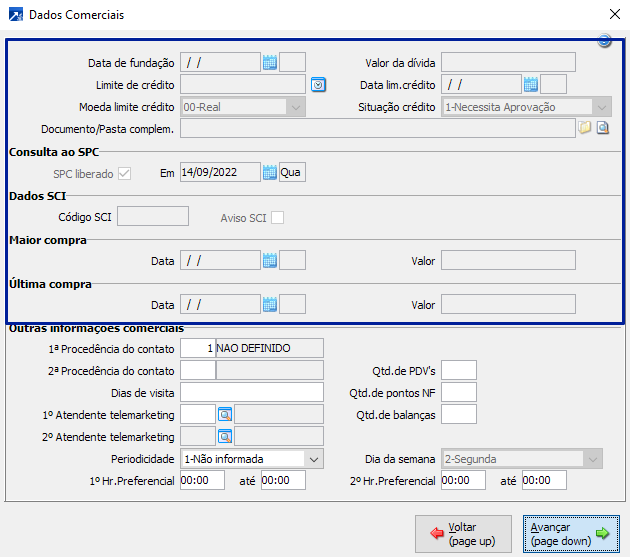Search 2º Atendente telemarketing lookup icon

(x=225, y=436)
